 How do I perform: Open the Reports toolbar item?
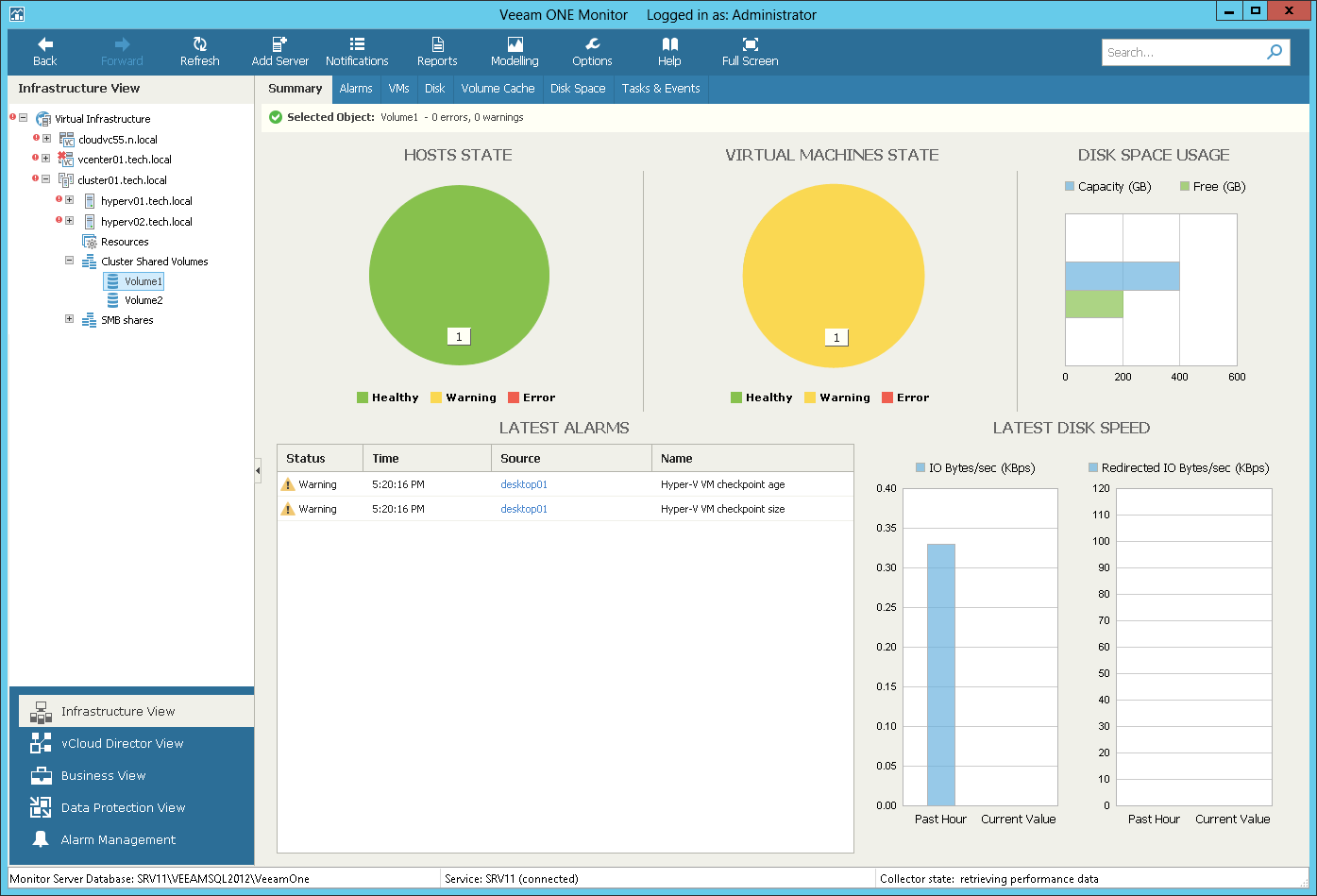(x=437, y=52)
